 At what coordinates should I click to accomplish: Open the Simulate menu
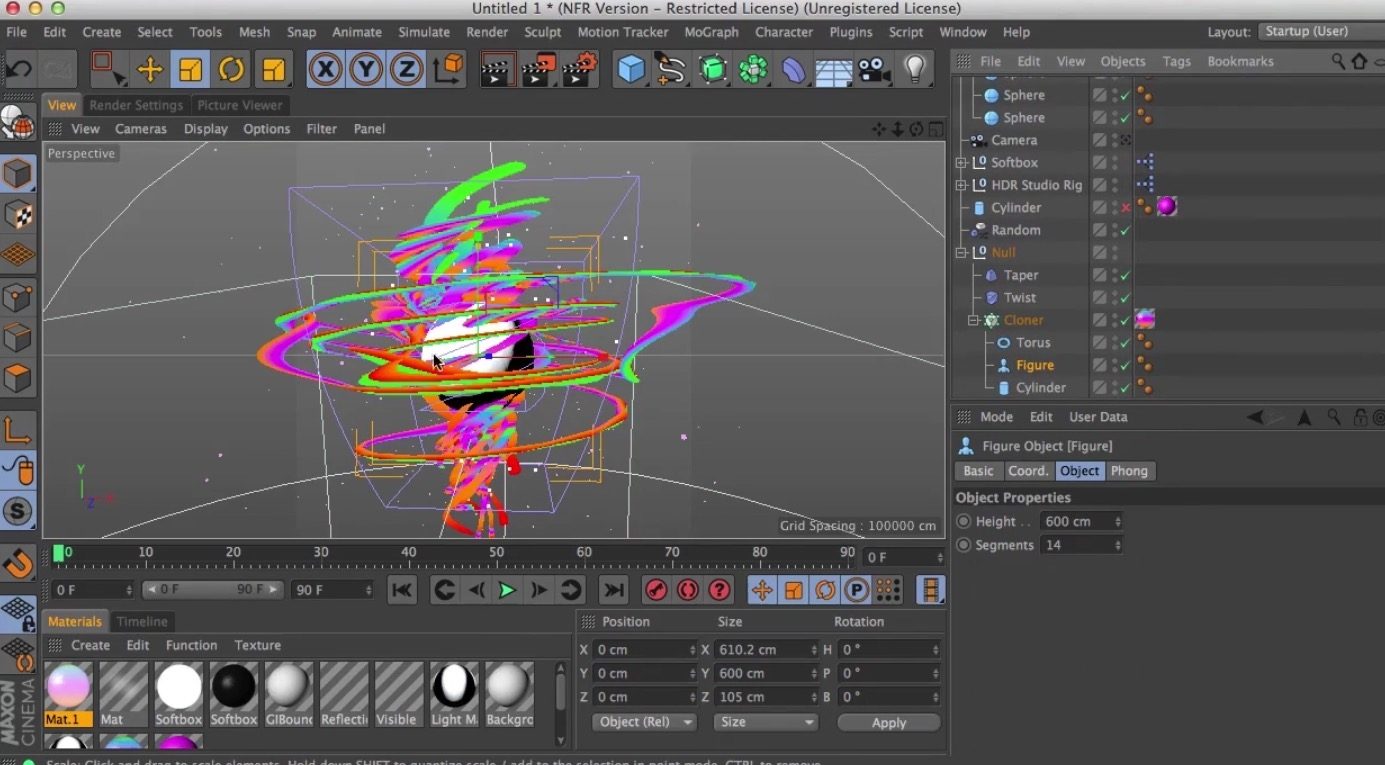[x=424, y=32]
